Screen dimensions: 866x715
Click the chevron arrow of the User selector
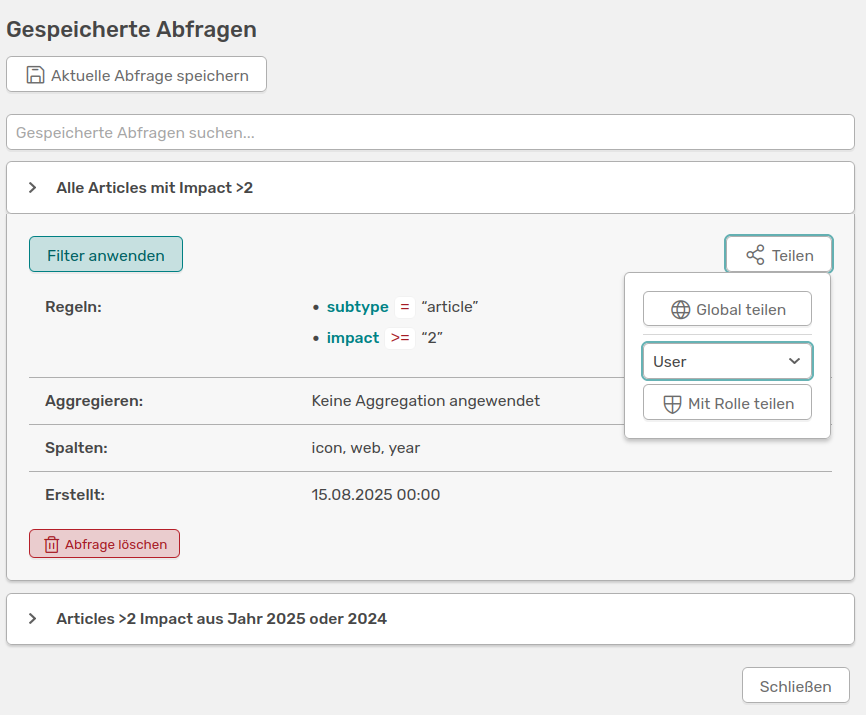point(794,361)
